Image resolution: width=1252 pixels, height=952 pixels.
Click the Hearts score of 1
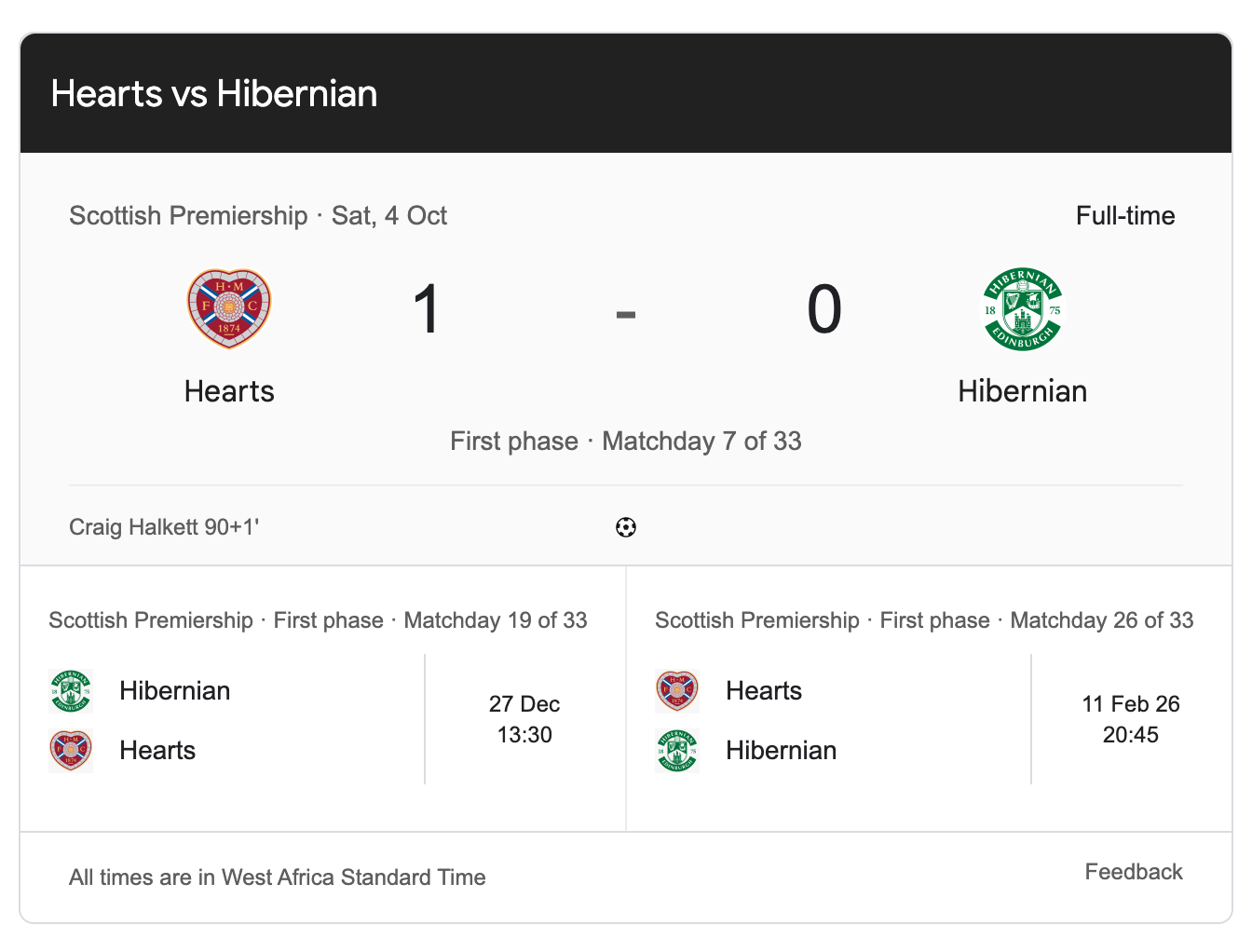(x=427, y=309)
